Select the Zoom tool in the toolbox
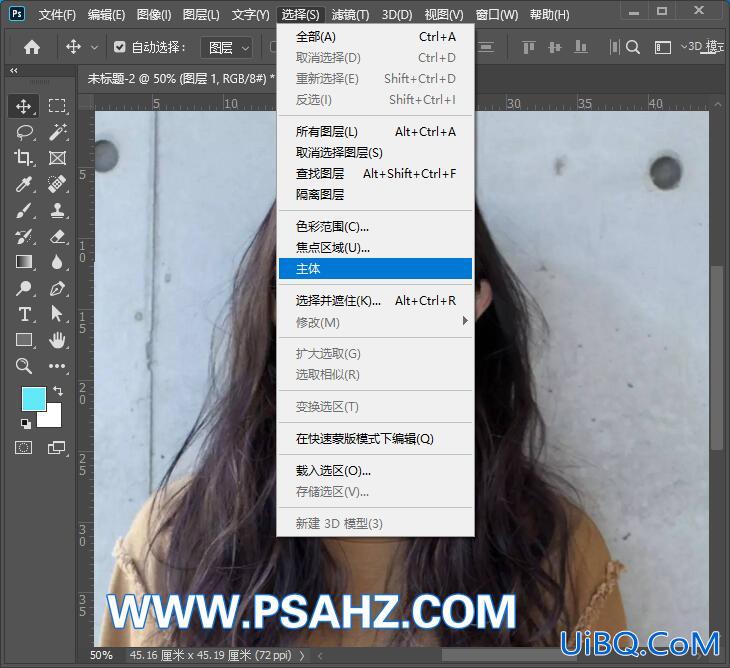730x668 pixels. [x=23, y=366]
